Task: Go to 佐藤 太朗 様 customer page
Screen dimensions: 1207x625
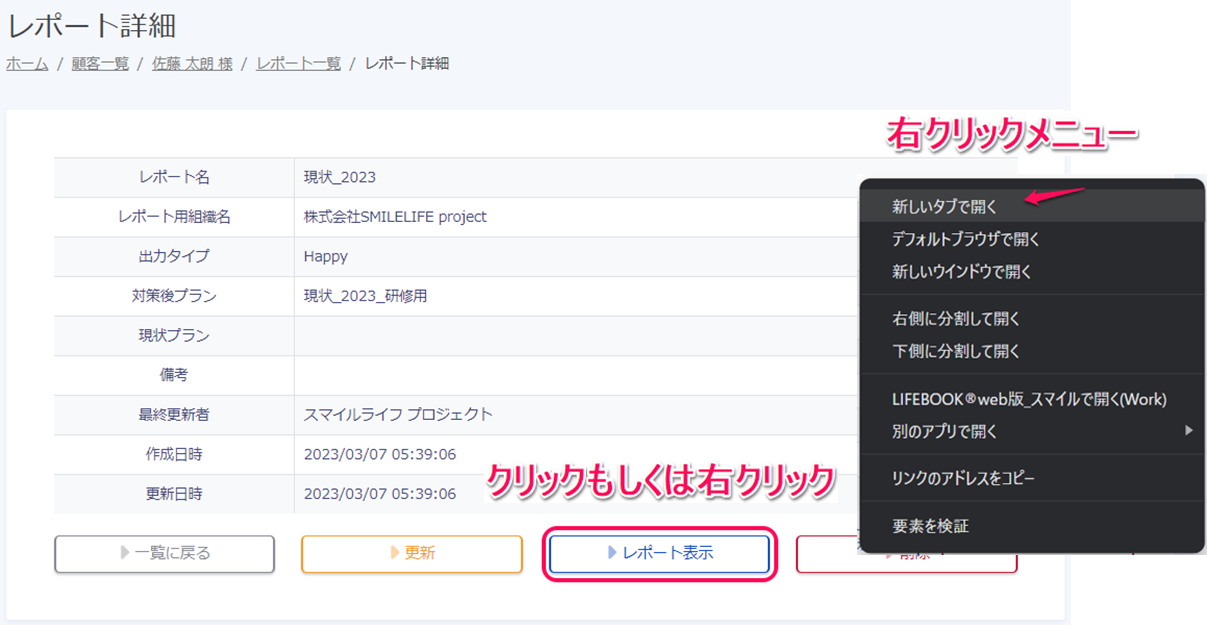Action: [192, 63]
